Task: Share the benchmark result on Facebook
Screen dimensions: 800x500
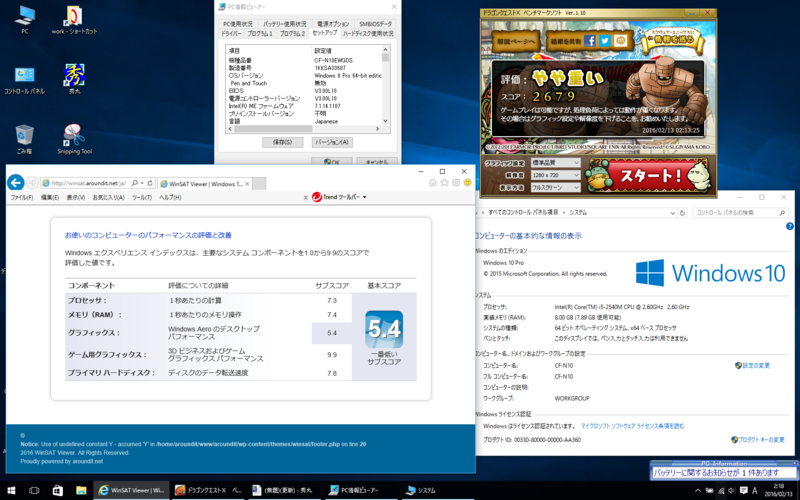Action: pos(590,41)
